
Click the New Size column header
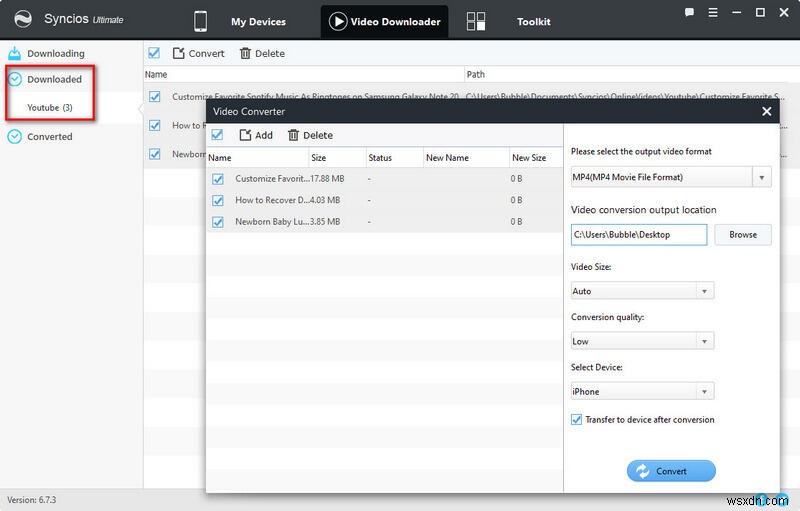[x=536, y=158]
